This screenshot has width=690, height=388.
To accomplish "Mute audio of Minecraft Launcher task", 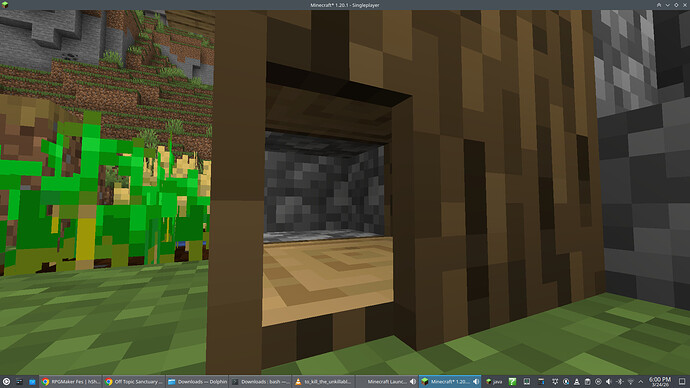I will tap(413, 381).
